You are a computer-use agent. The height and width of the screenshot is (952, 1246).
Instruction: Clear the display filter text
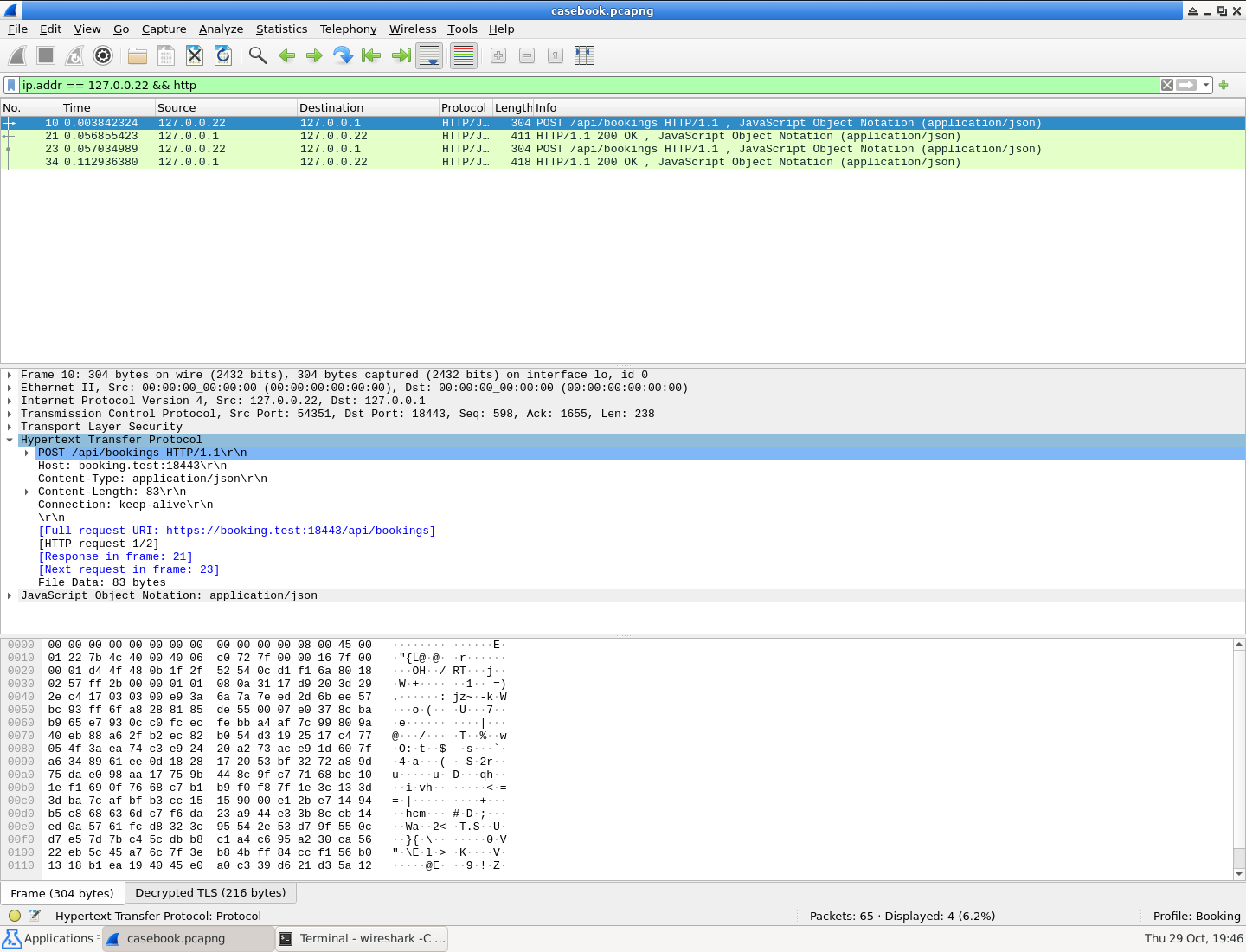click(1167, 85)
